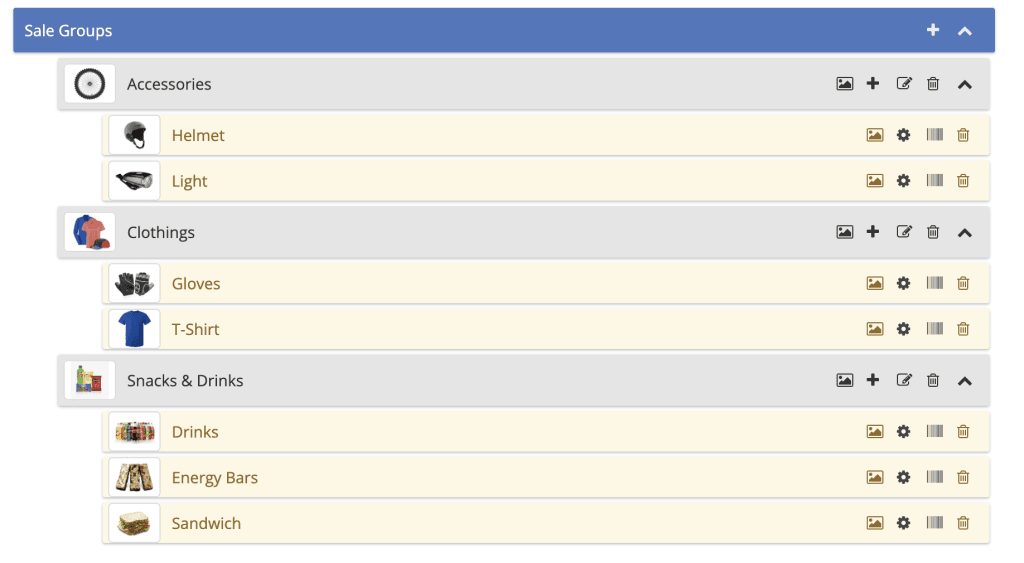Change image for T-Shirt item
1024x563 pixels.
[x=875, y=329]
